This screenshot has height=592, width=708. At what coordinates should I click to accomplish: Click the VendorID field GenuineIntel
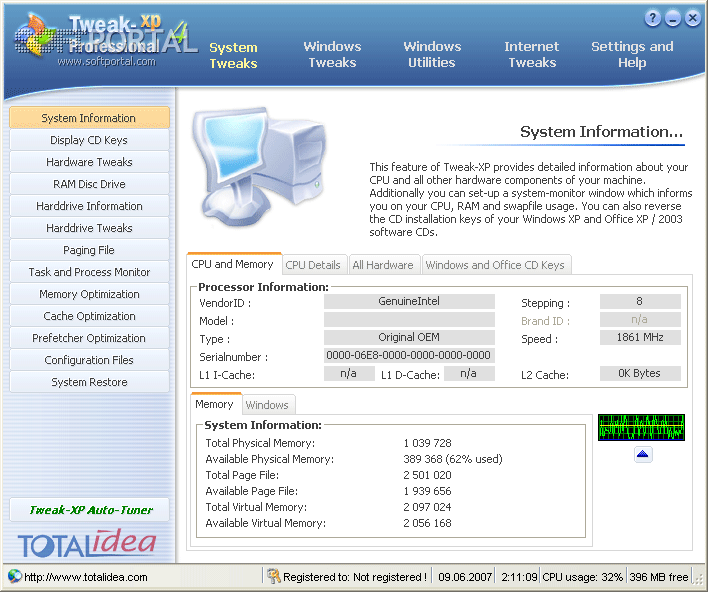point(409,301)
